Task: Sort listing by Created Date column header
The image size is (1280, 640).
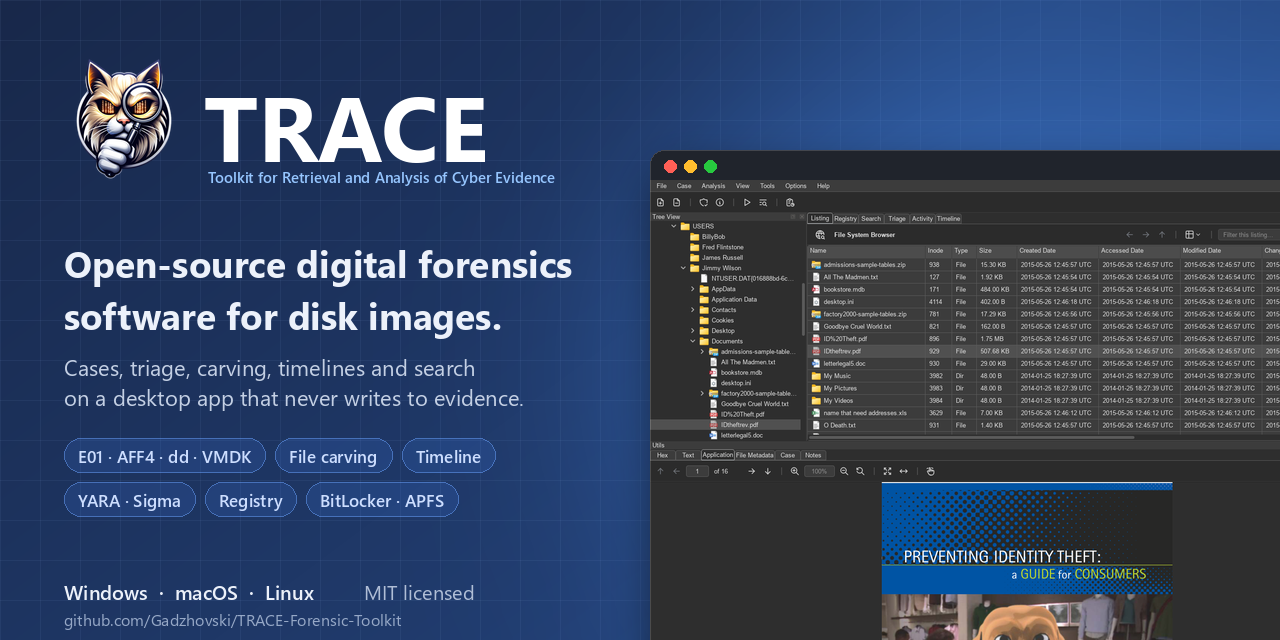Action: (x=1058, y=250)
